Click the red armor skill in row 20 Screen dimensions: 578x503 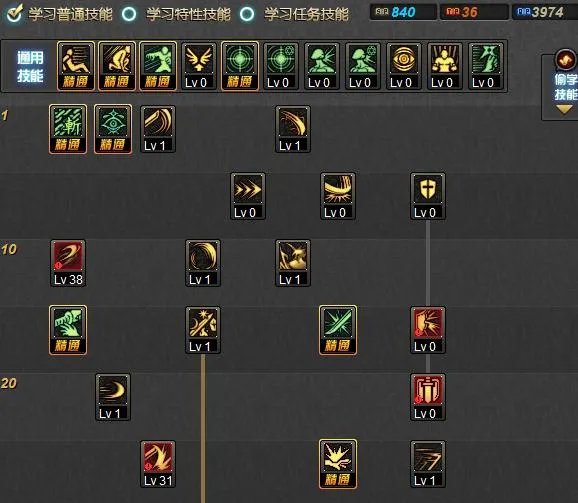(x=428, y=397)
